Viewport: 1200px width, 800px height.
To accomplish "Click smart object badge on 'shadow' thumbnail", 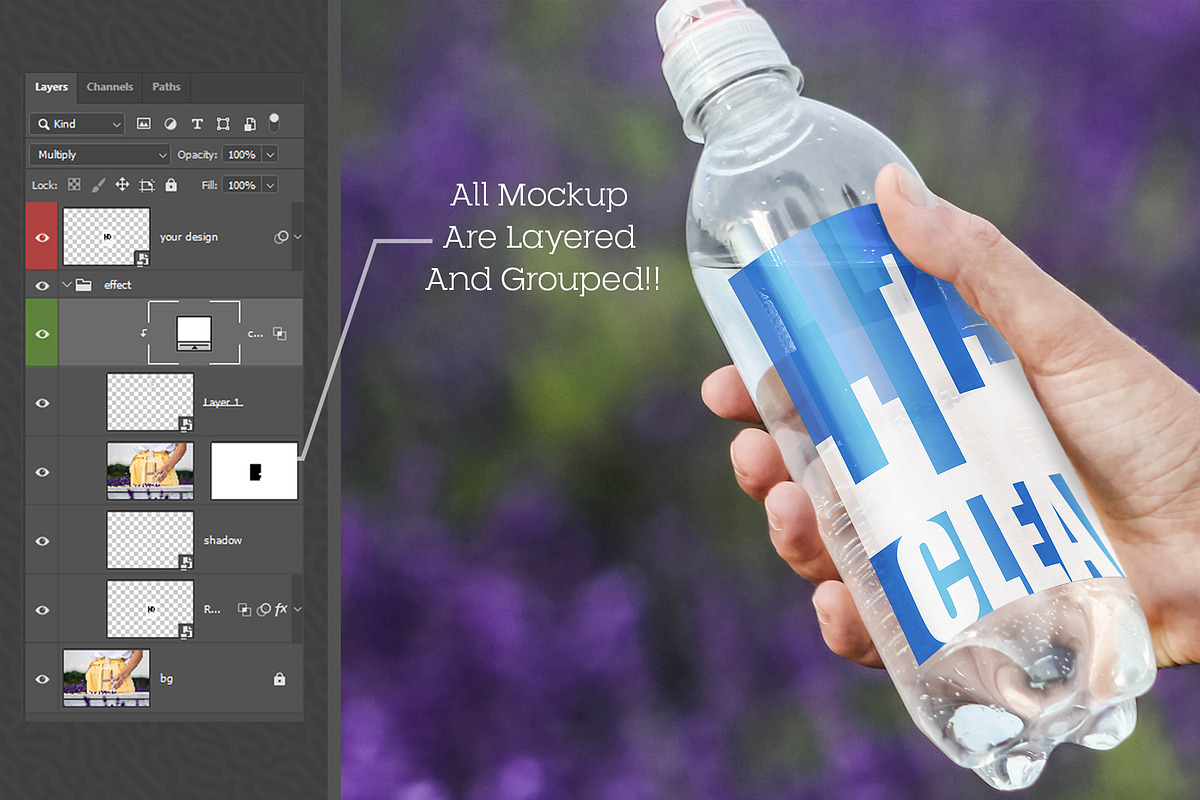I will (x=186, y=562).
